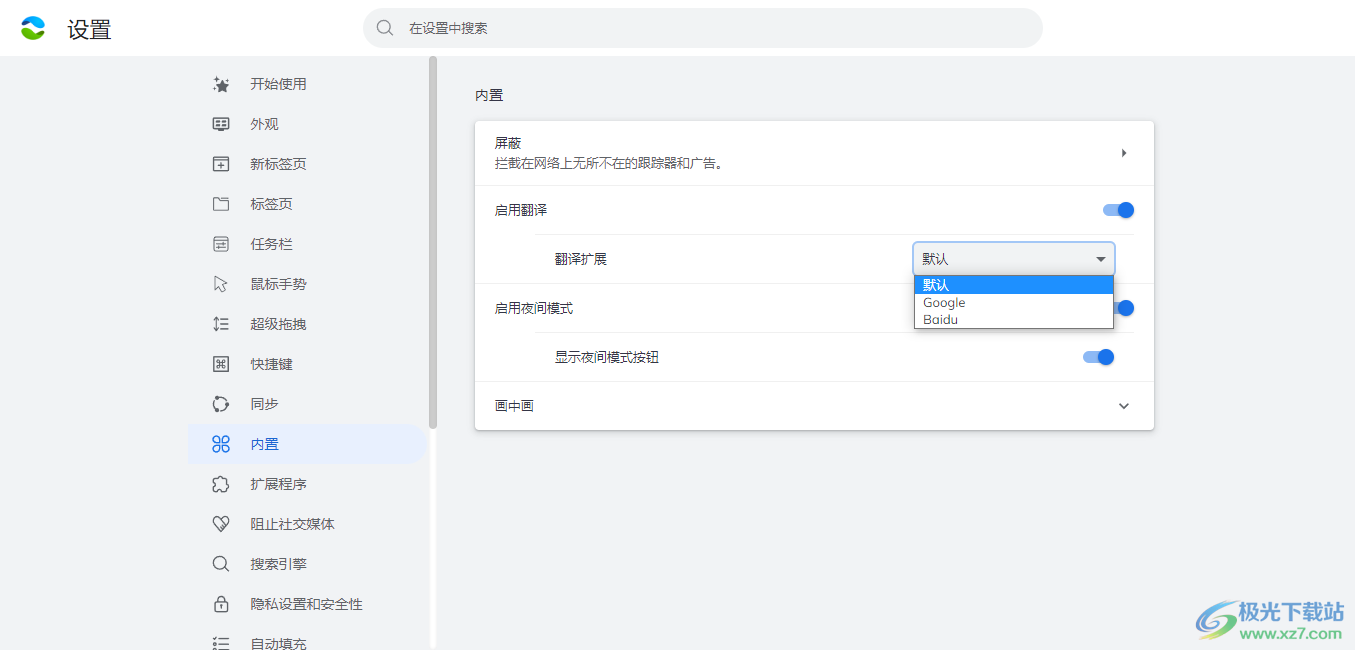
Task: Click the 快捷键 command key icon
Action: pyautogui.click(x=221, y=364)
